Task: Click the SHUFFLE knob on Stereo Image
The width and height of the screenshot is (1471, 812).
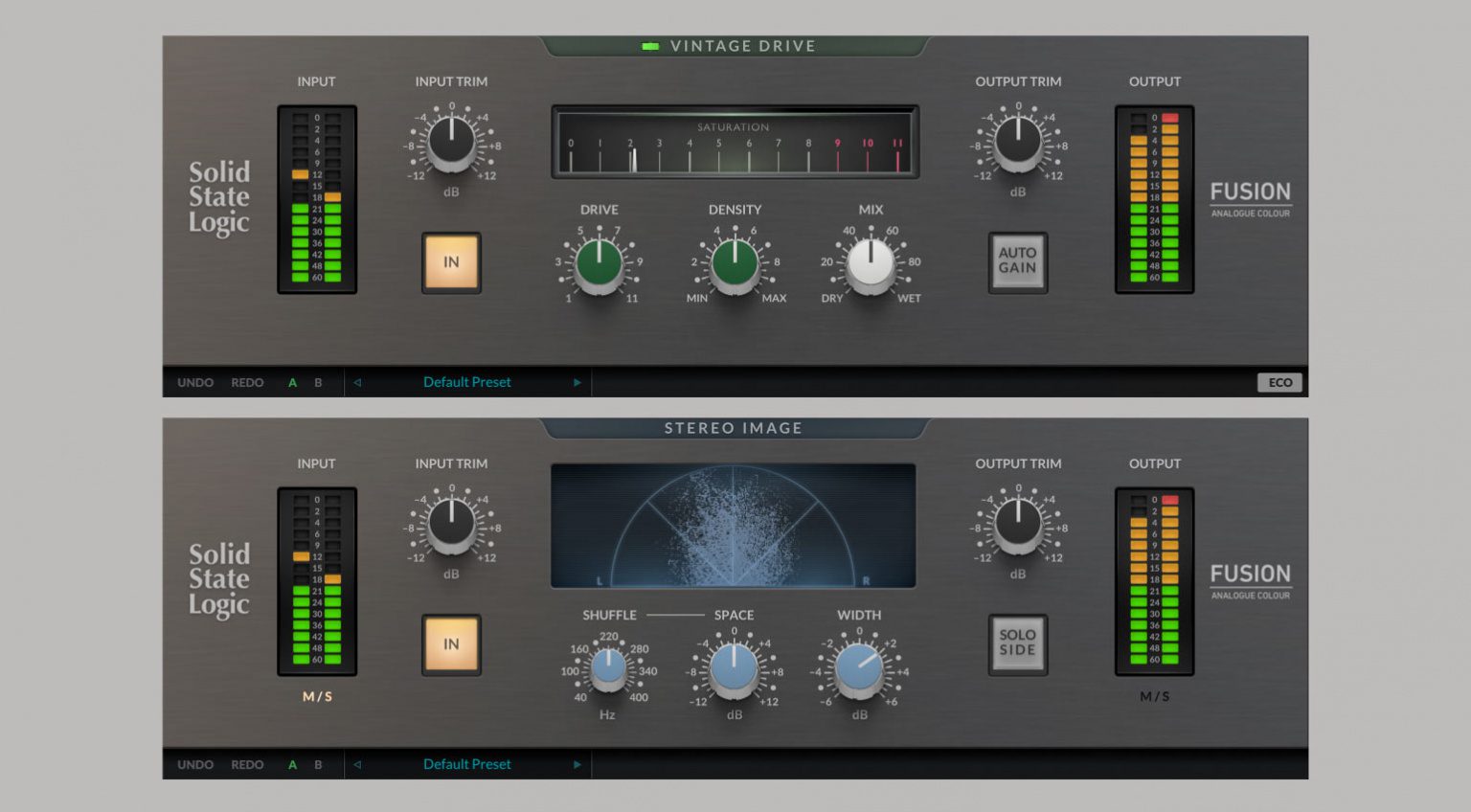Action: coord(607,670)
